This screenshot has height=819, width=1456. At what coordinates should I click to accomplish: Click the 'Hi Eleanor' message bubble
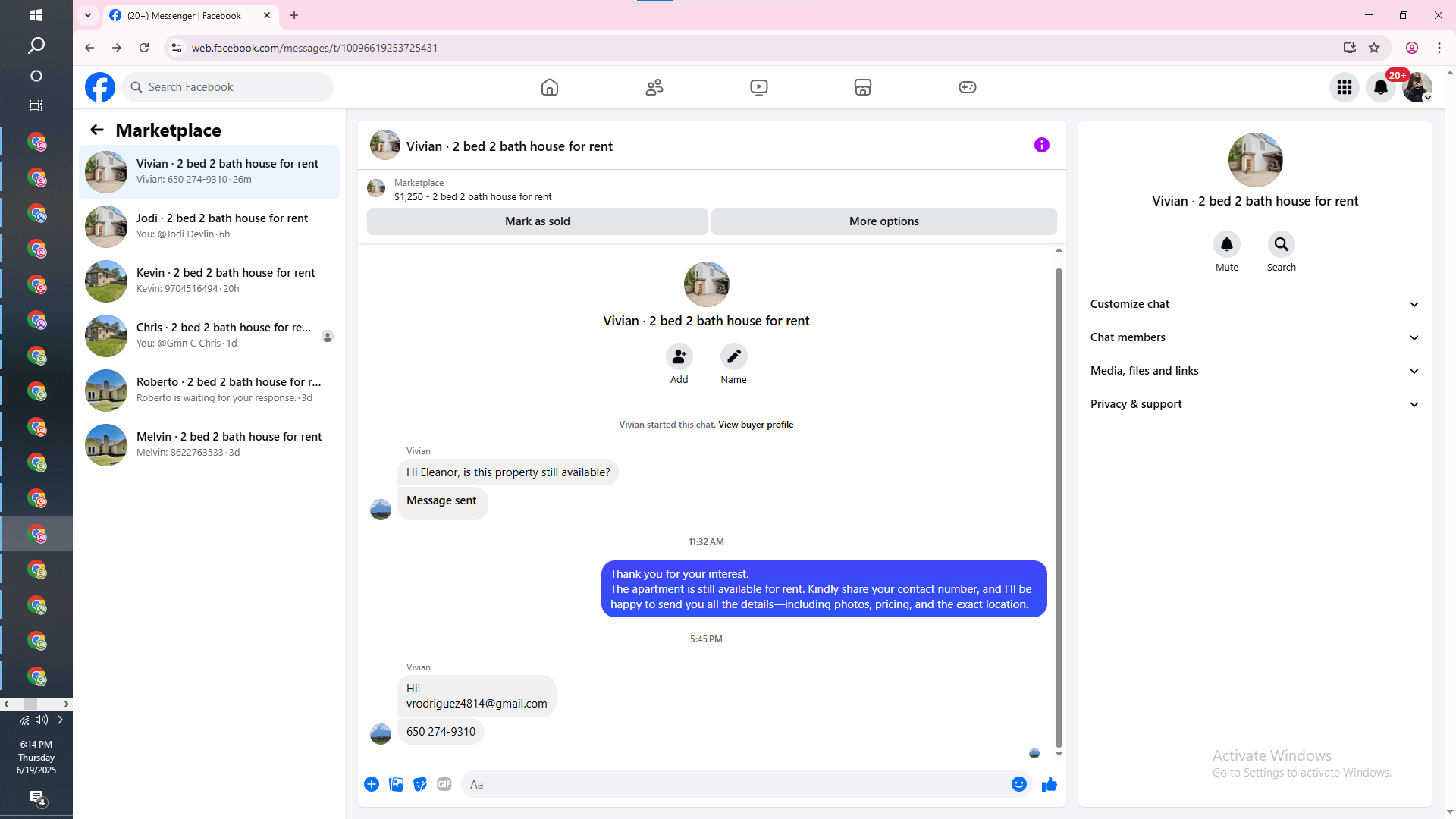508,472
